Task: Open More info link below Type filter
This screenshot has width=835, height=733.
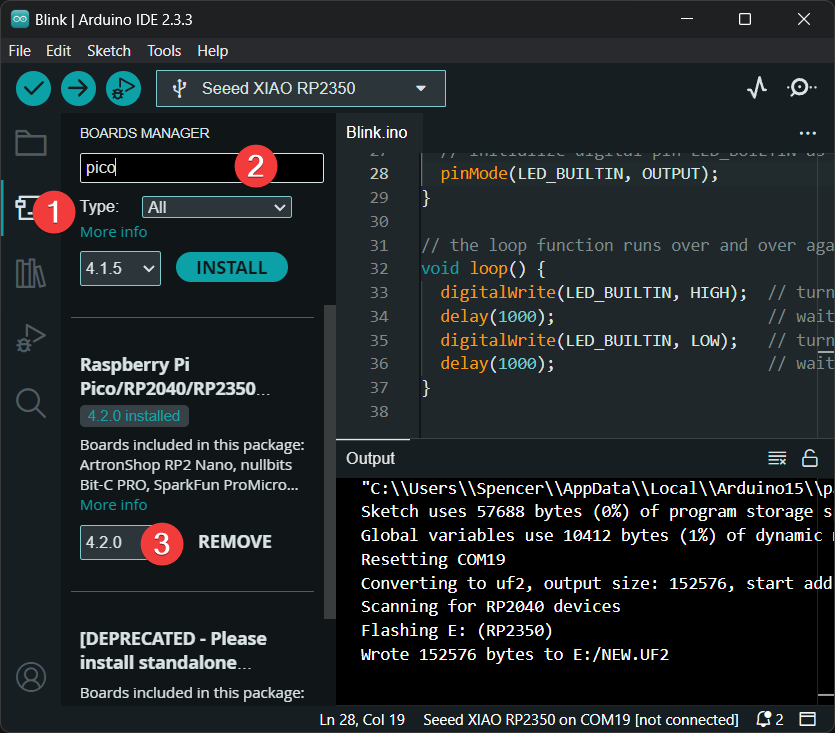Action: 113,232
